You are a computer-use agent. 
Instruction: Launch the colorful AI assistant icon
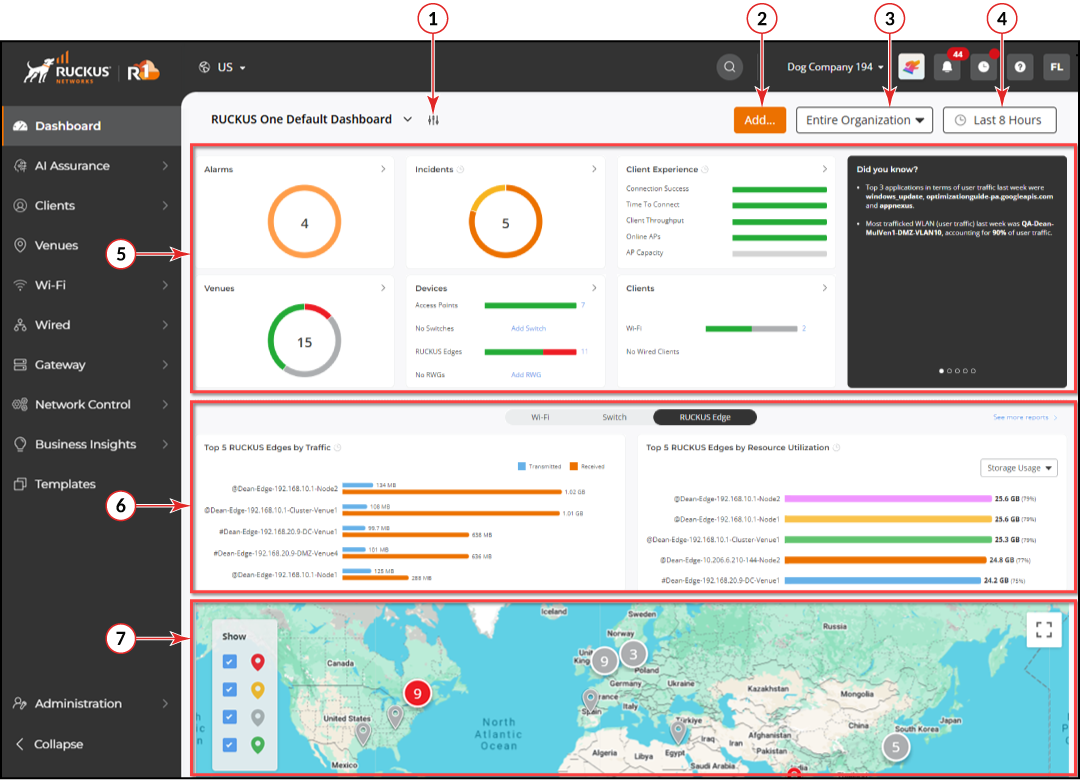(911, 67)
